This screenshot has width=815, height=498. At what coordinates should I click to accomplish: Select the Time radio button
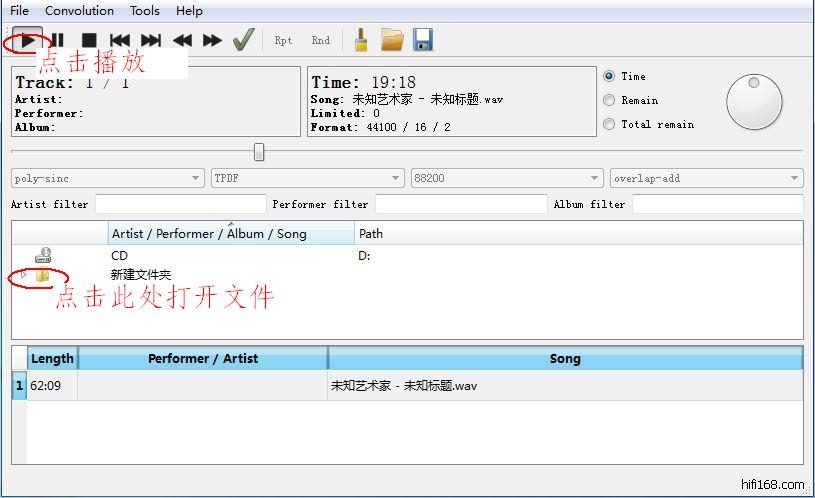click(x=609, y=76)
